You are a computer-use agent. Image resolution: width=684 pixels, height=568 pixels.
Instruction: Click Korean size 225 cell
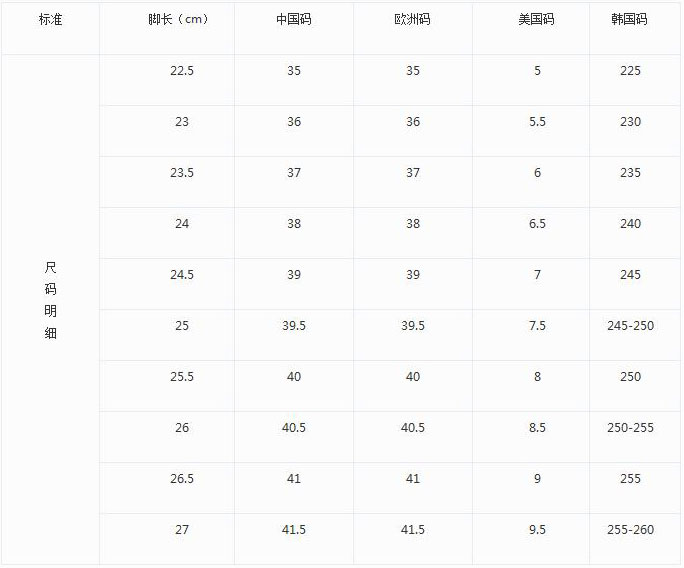[630, 71]
